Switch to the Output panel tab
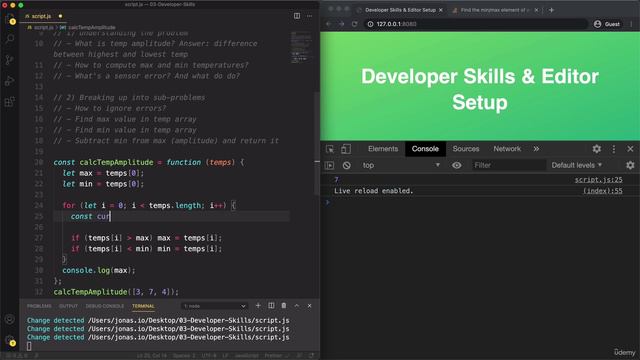Viewport: 640px width, 360px height. tap(68, 306)
